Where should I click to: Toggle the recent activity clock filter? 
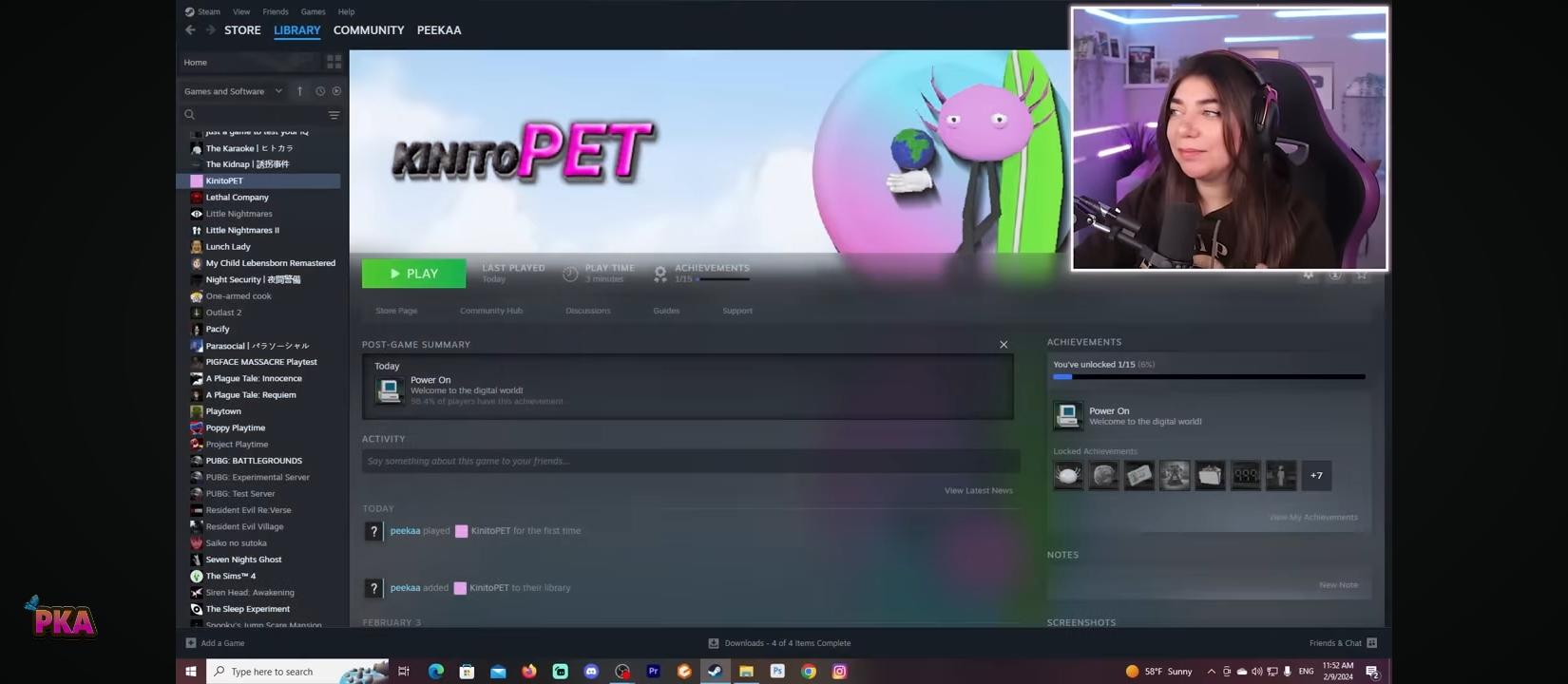tap(320, 91)
